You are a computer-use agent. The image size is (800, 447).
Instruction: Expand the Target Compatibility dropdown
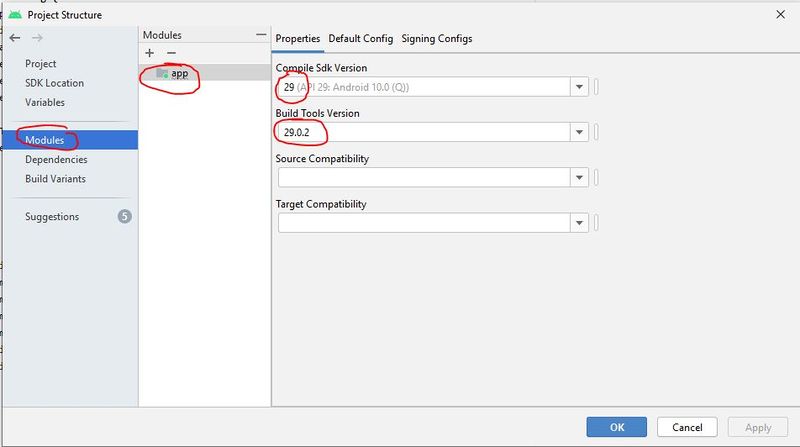click(579, 223)
